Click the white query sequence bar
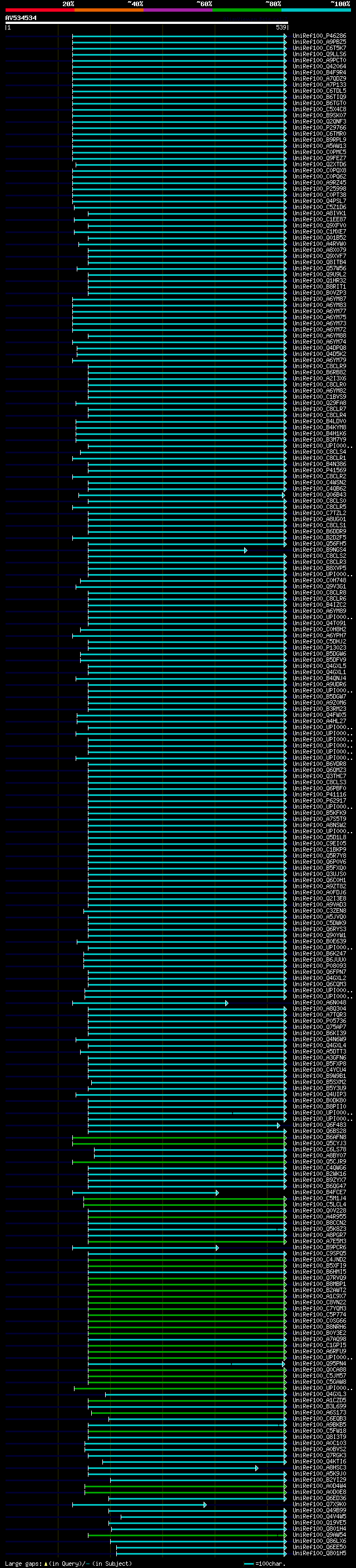356x1568 pixels. pos(147,22)
